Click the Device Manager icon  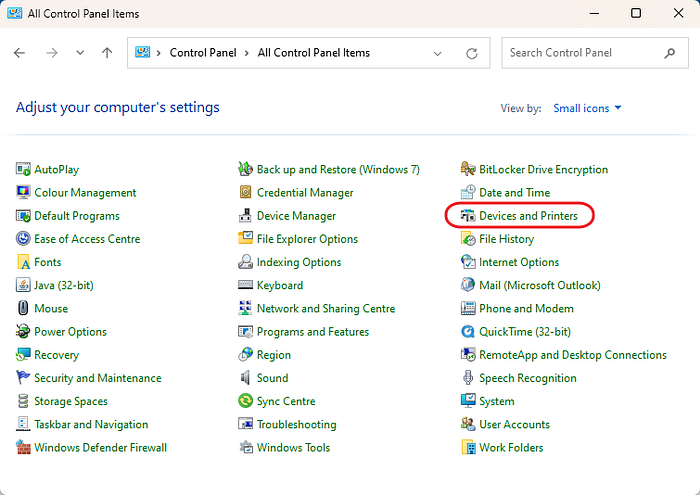246,216
